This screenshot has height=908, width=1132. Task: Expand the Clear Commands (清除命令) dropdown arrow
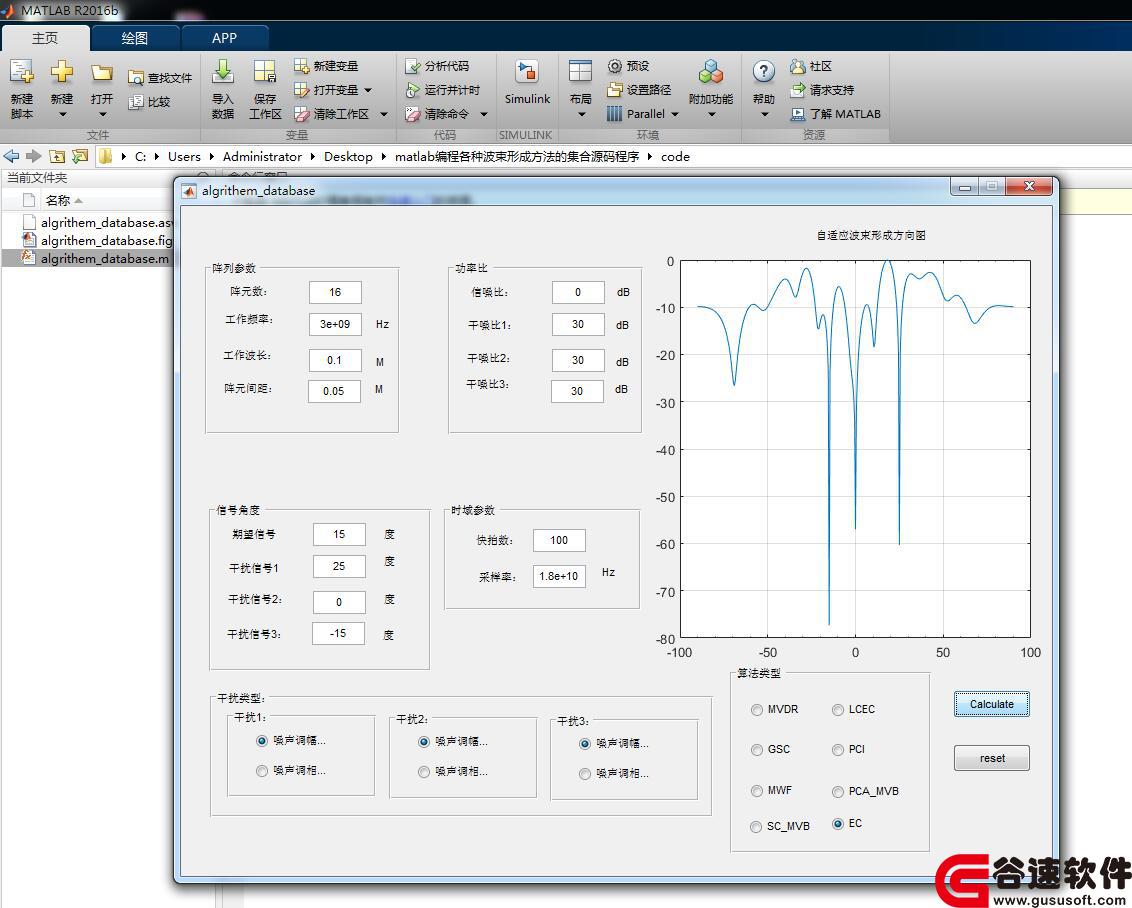484,114
